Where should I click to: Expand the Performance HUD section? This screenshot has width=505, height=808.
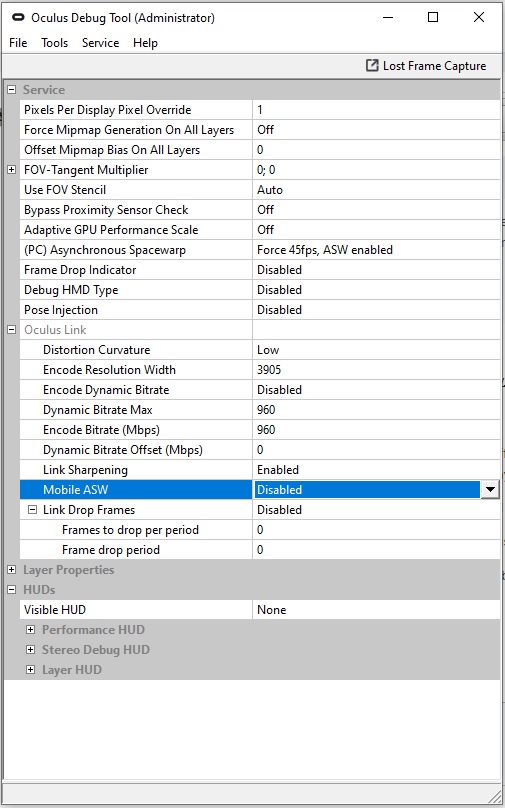click(x=31, y=630)
